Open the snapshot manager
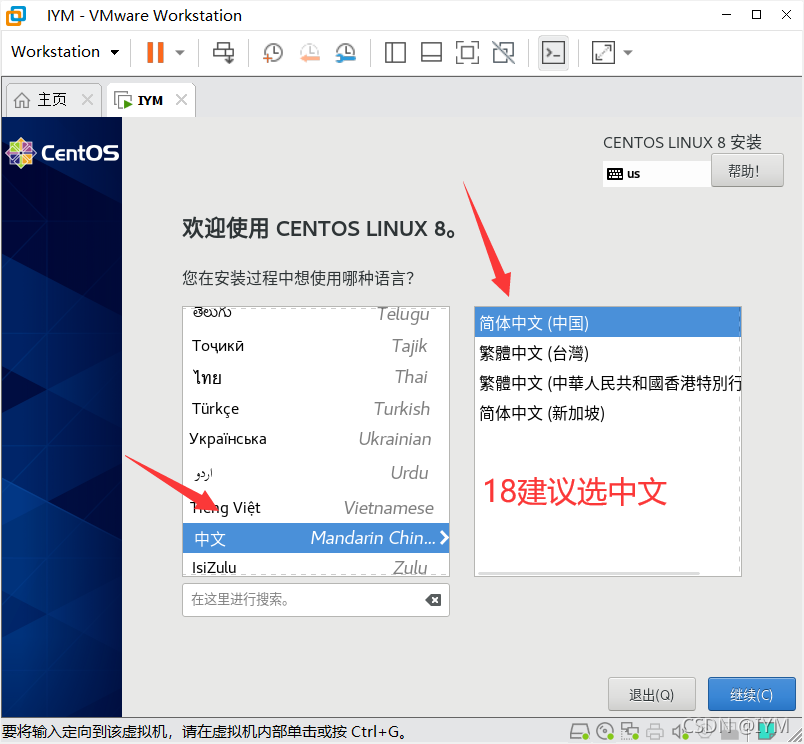 coord(346,52)
